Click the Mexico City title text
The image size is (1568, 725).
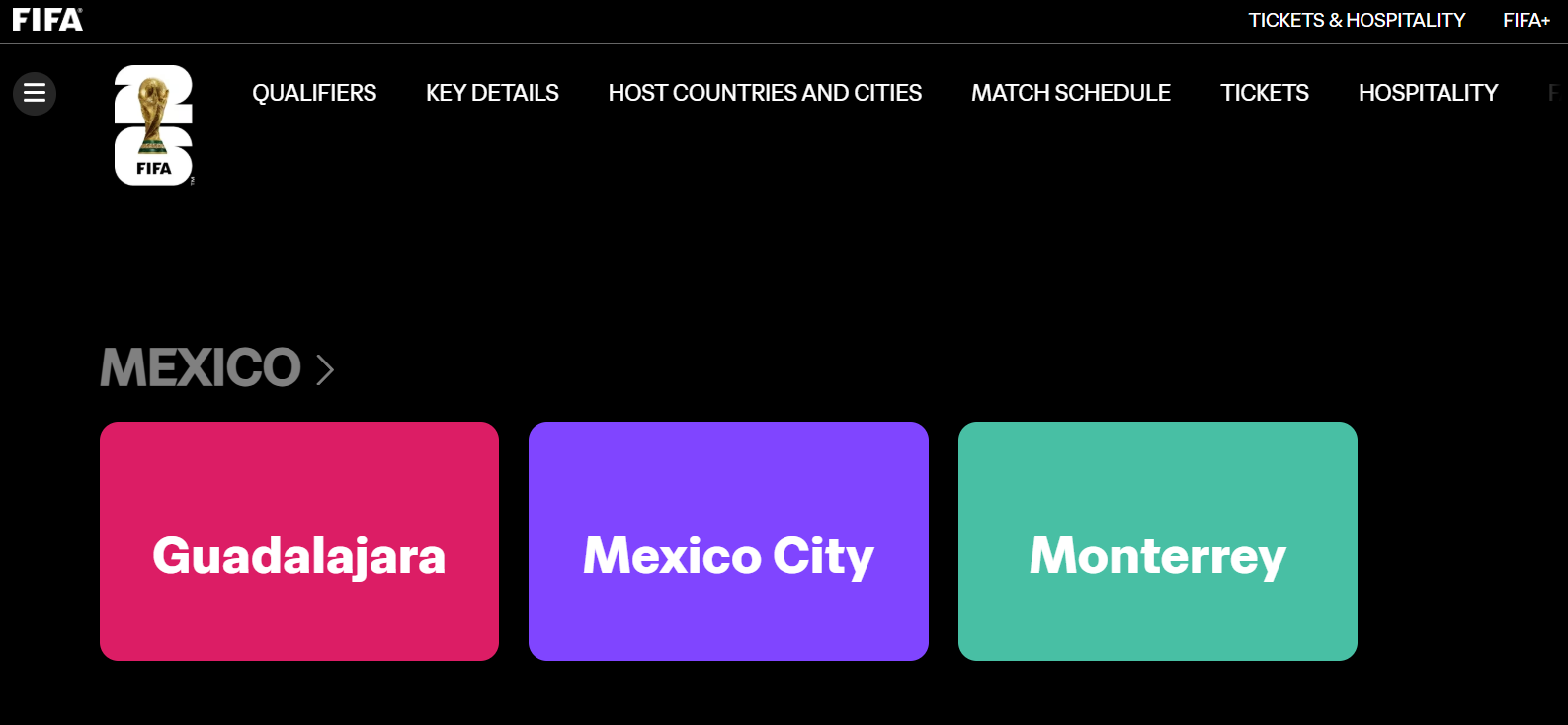[x=728, y=556]
